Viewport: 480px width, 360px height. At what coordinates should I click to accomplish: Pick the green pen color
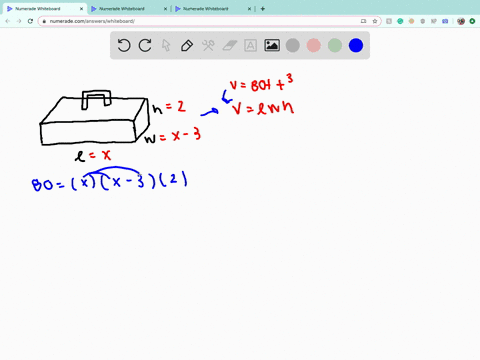[x=335, y=45]
